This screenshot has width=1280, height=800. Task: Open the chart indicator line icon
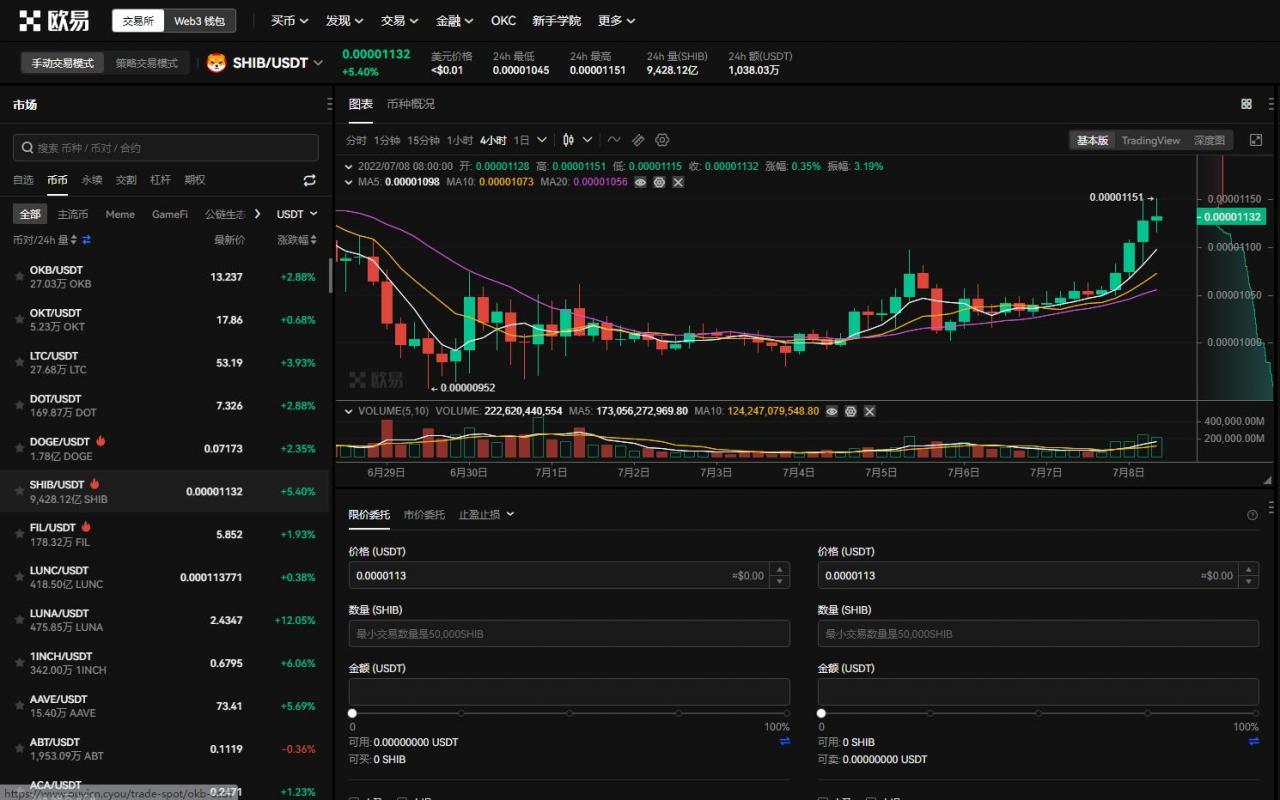coord(613,140)
